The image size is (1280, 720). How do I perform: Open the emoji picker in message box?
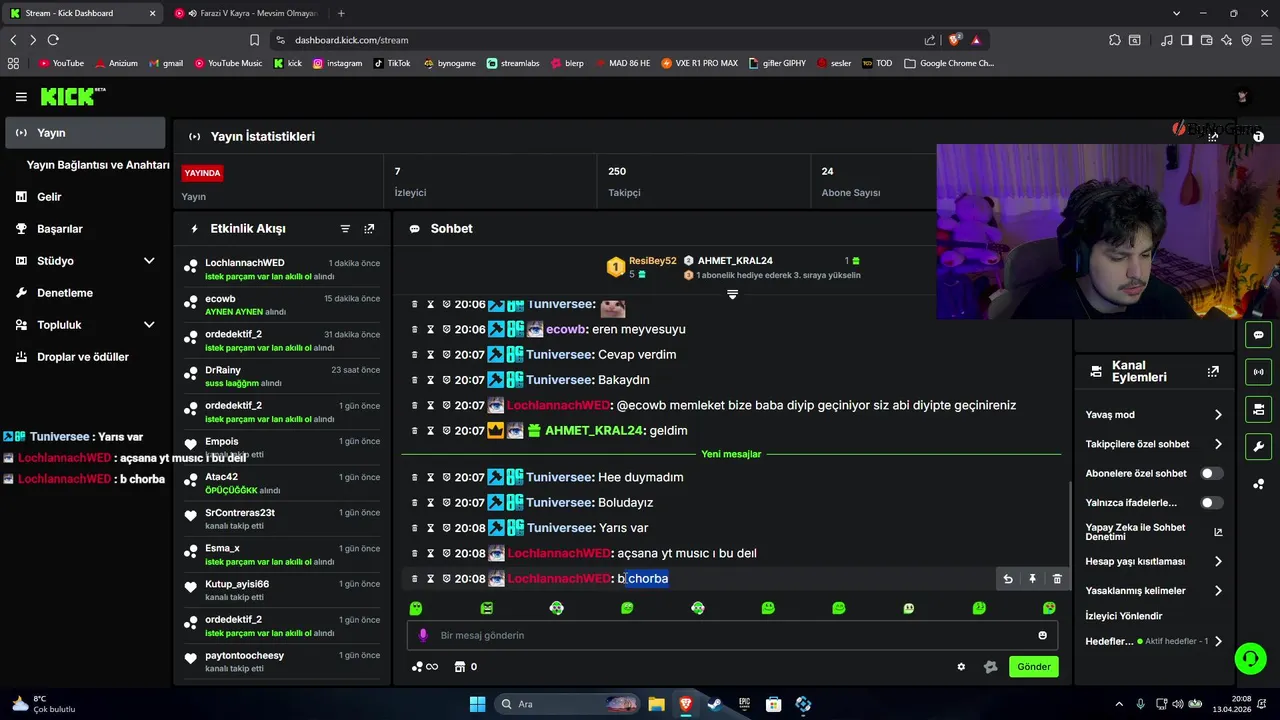1042,635
